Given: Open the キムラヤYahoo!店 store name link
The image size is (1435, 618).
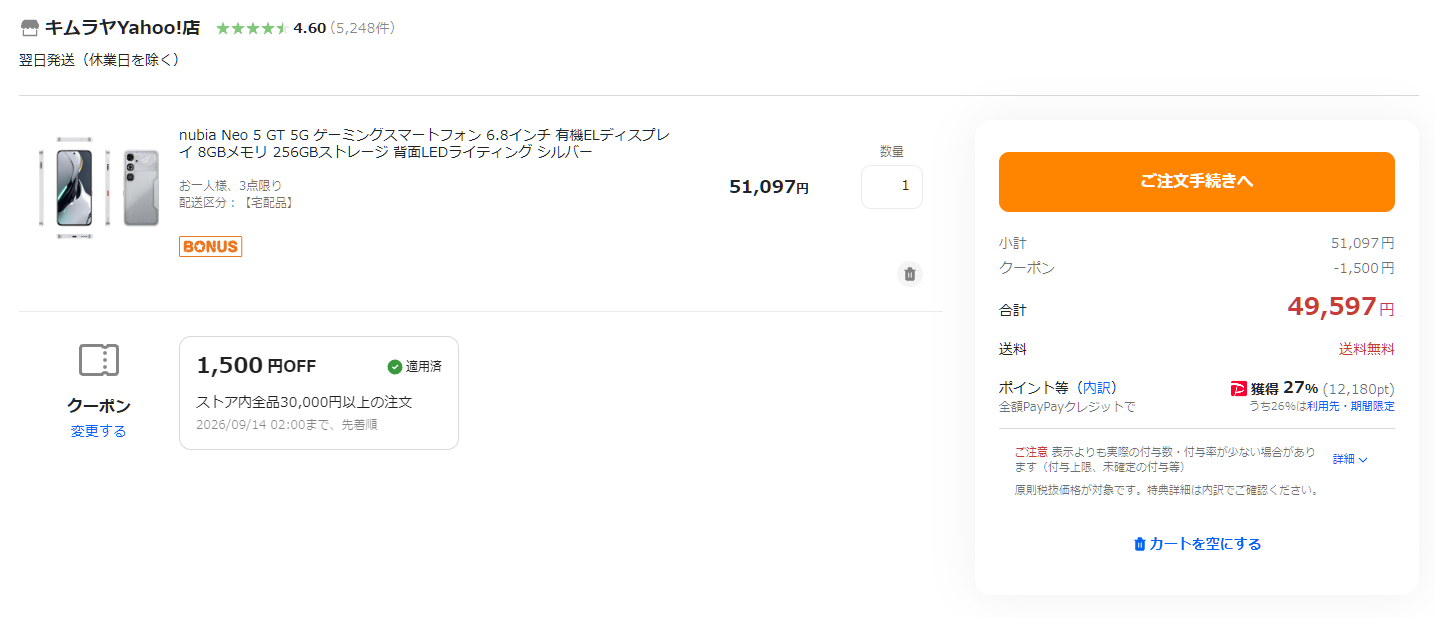Looking at the screenshot, I should coord(122,28).
